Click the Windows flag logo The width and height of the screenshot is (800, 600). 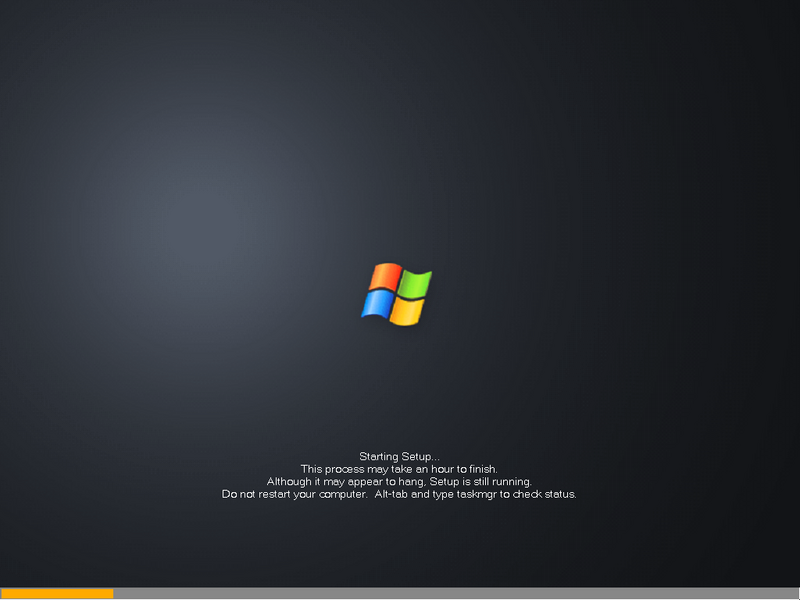396,294
